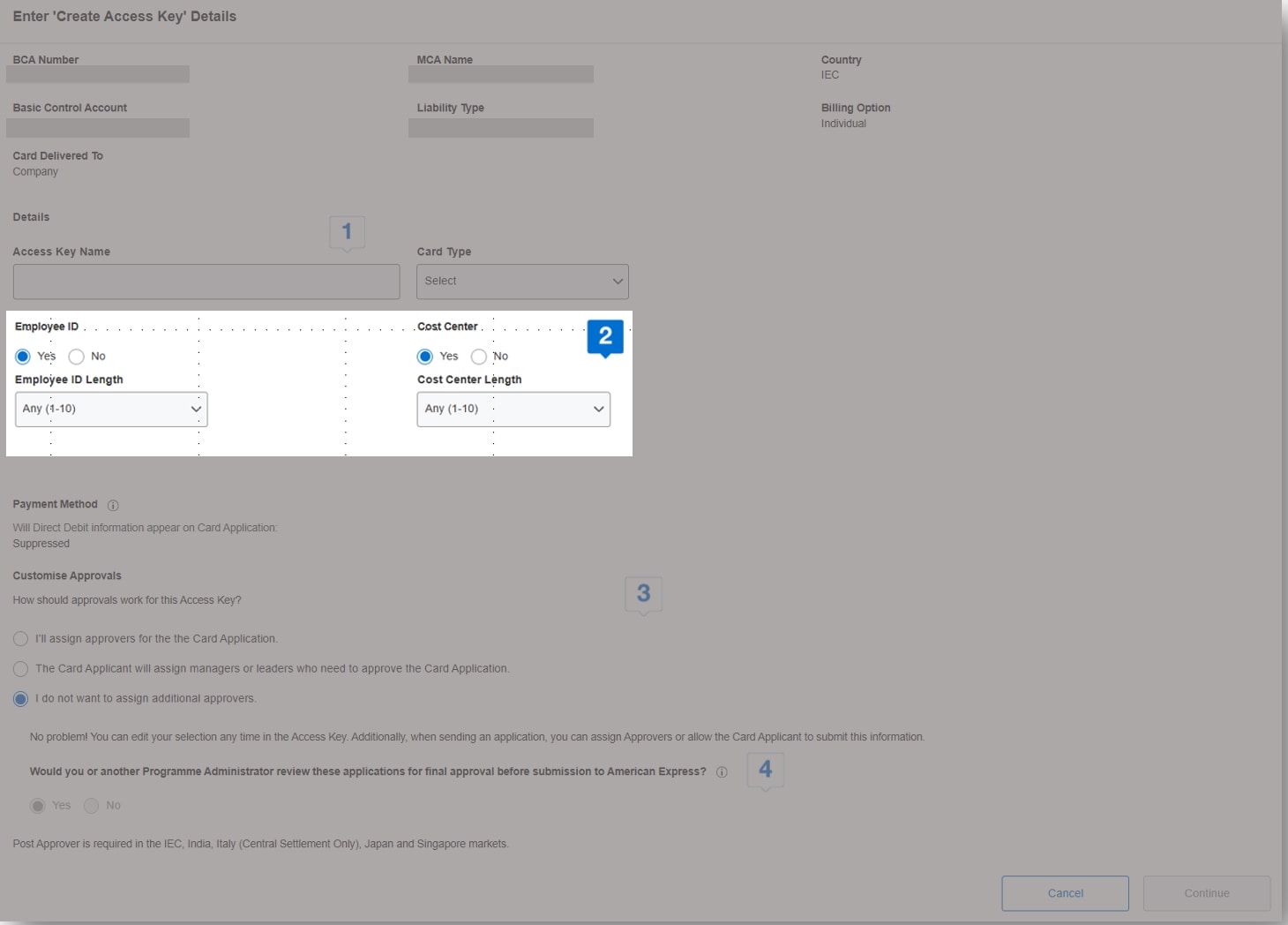Viewport: 1288px width, 925px height.
Task: Click the step 3 callout marker
Action: (643, 594)
